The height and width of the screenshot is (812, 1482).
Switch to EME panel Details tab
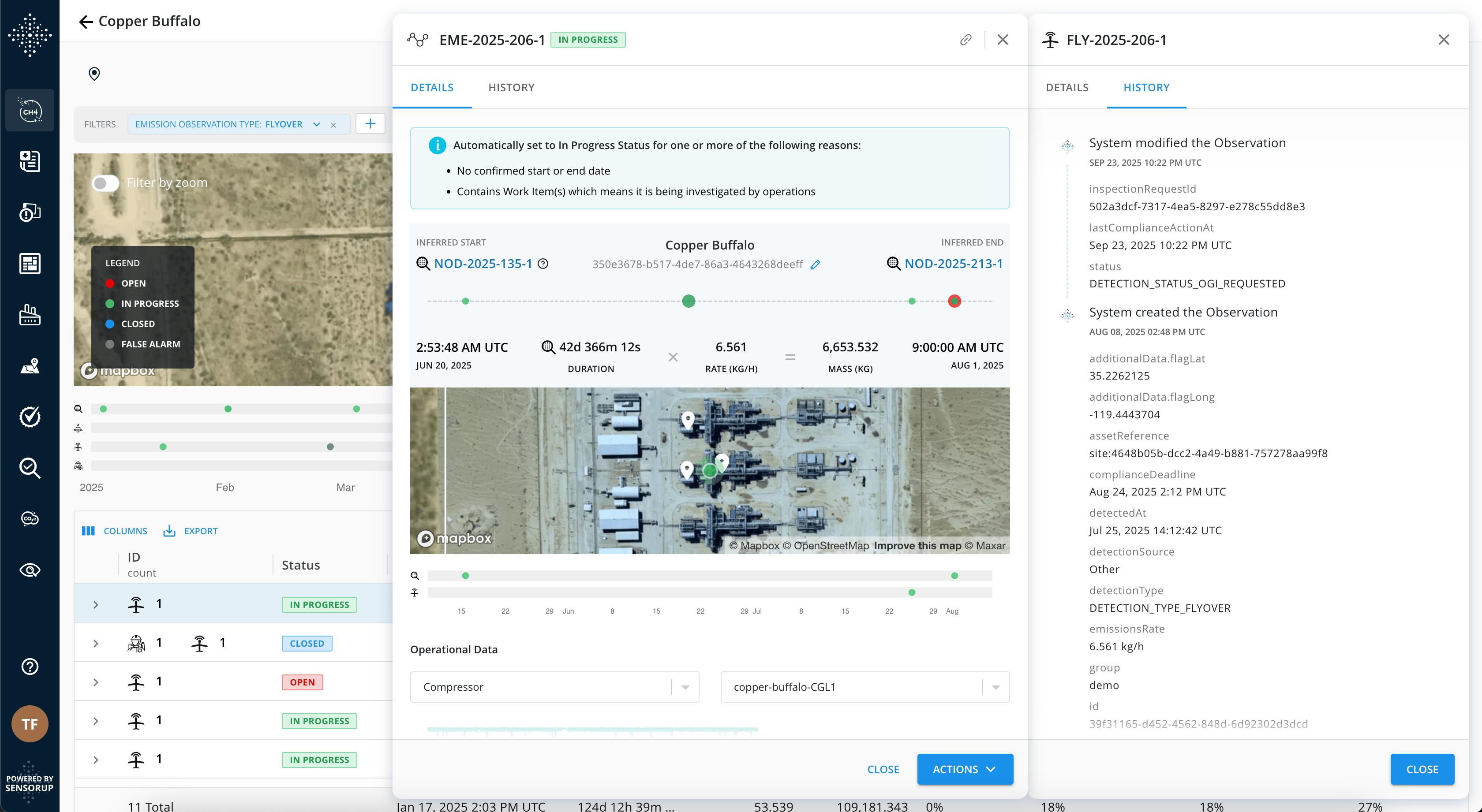pyautogui.click(x=432, y=87)
